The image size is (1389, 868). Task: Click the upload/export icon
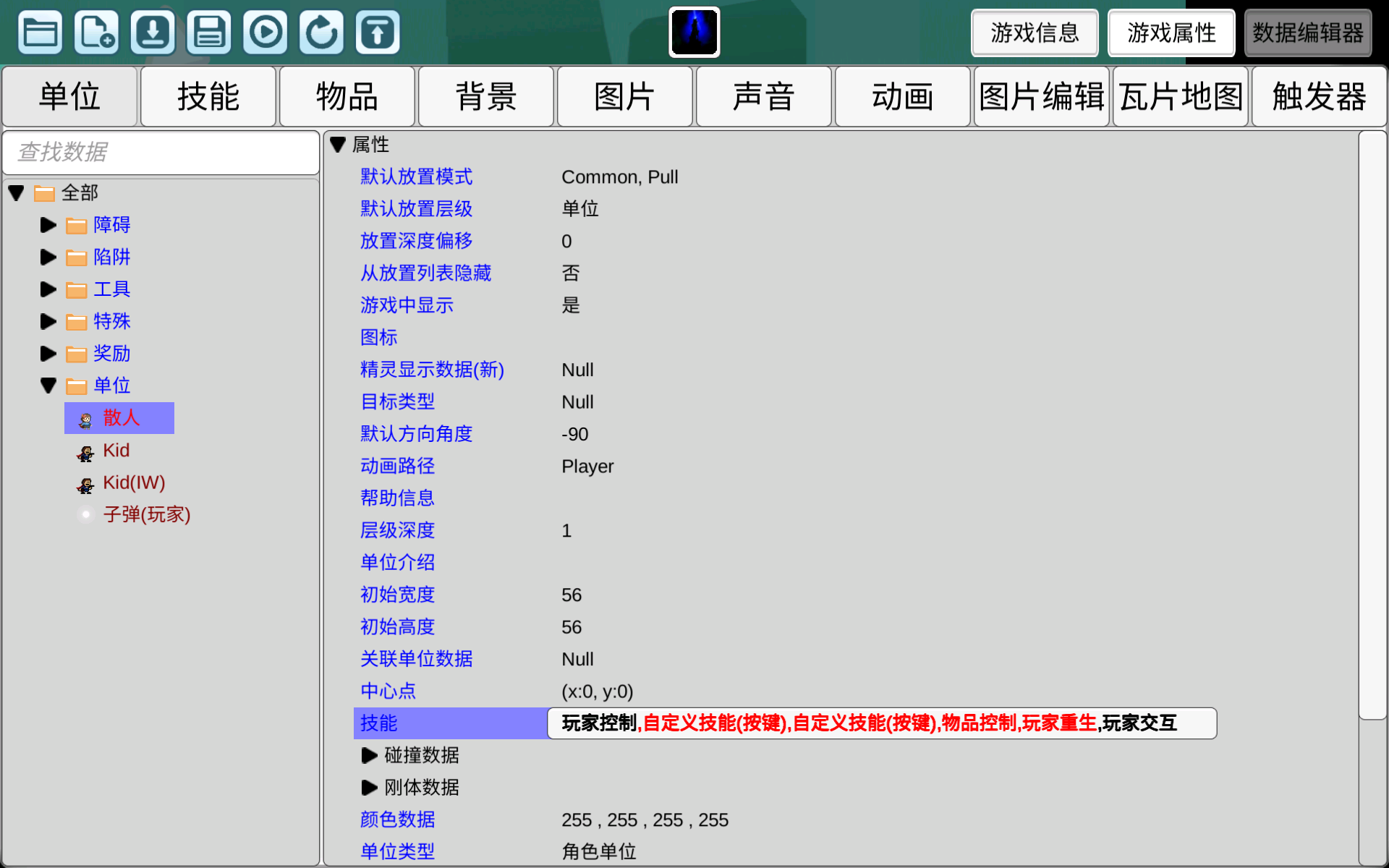[378, 33]
